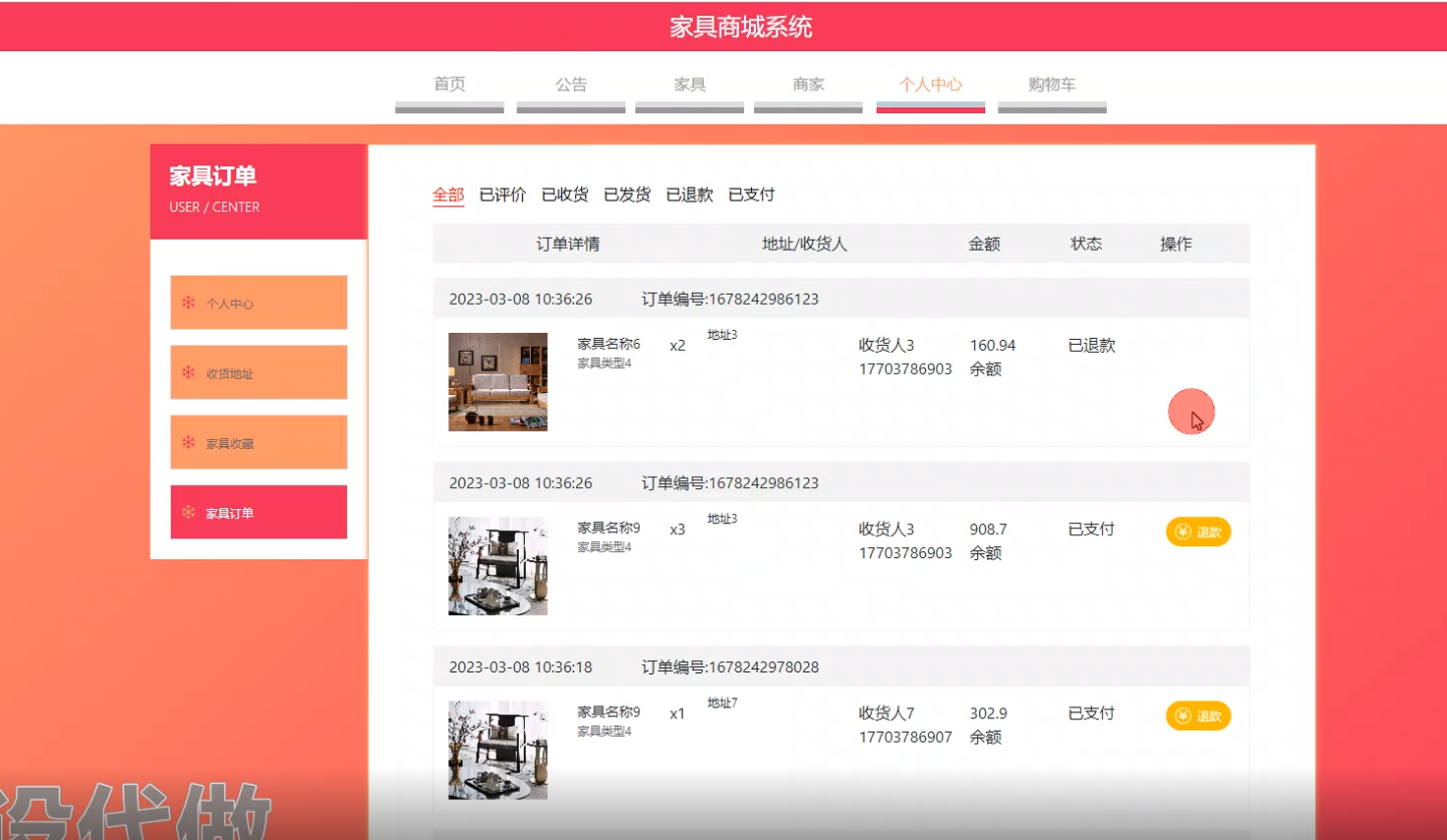Click the asterisk icon beside 家具收藏 sidebar item

[x=188, y=442]
